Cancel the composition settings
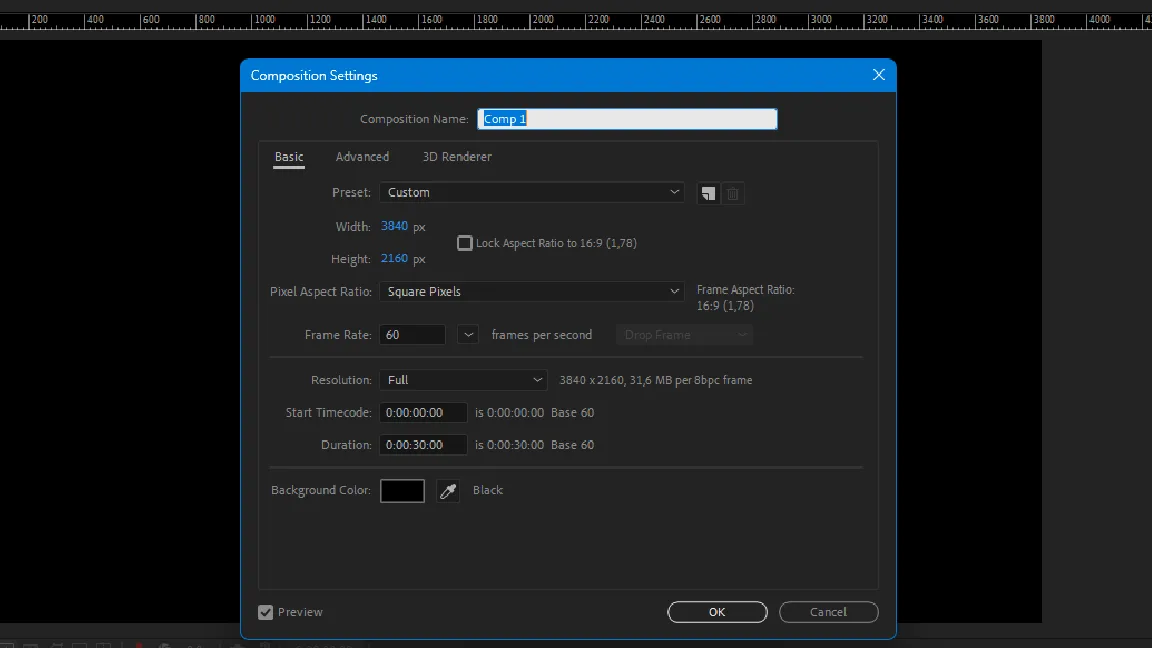The width and height of the screenshot is (1152, 648). (x=829, y=612)
